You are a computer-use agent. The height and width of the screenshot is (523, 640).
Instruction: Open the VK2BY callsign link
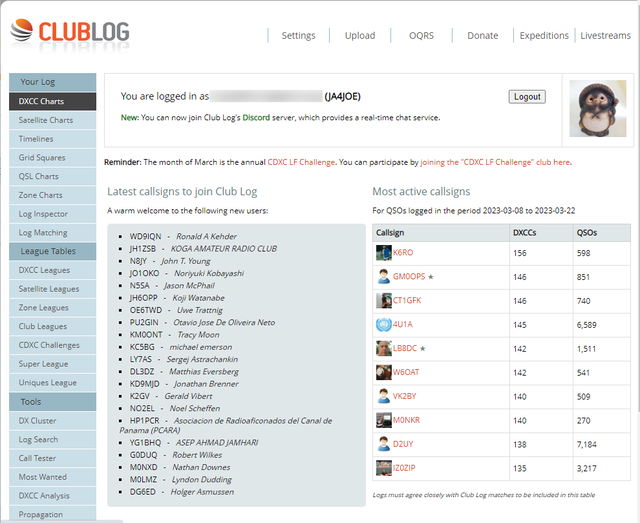pos(404,396)
